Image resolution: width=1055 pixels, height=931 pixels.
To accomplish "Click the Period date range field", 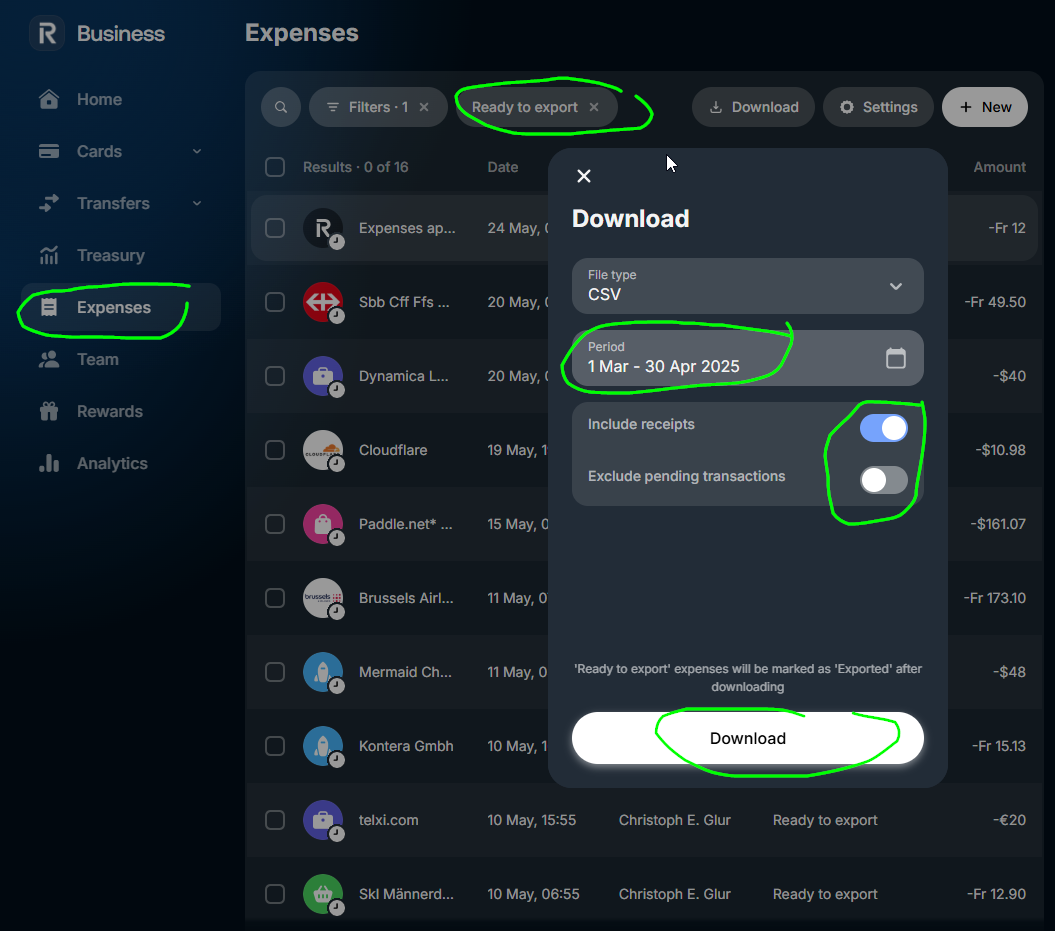I will [748, 358].
